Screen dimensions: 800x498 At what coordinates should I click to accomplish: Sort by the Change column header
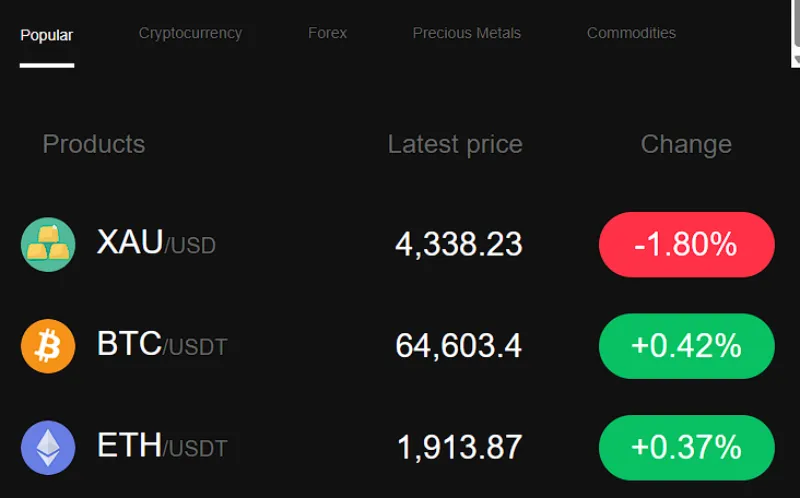coord(686,144)
